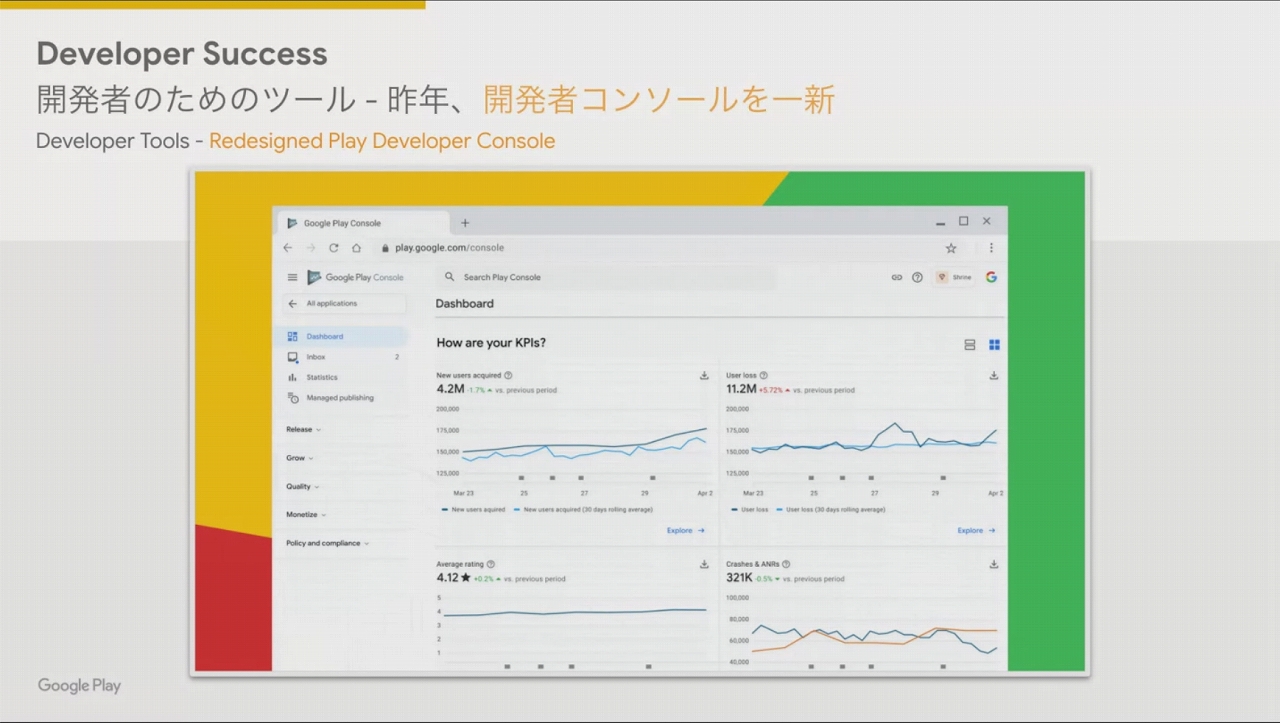Show help for New users acquired
Screen dimensions: 1280x723
click(x=508, y=376)
